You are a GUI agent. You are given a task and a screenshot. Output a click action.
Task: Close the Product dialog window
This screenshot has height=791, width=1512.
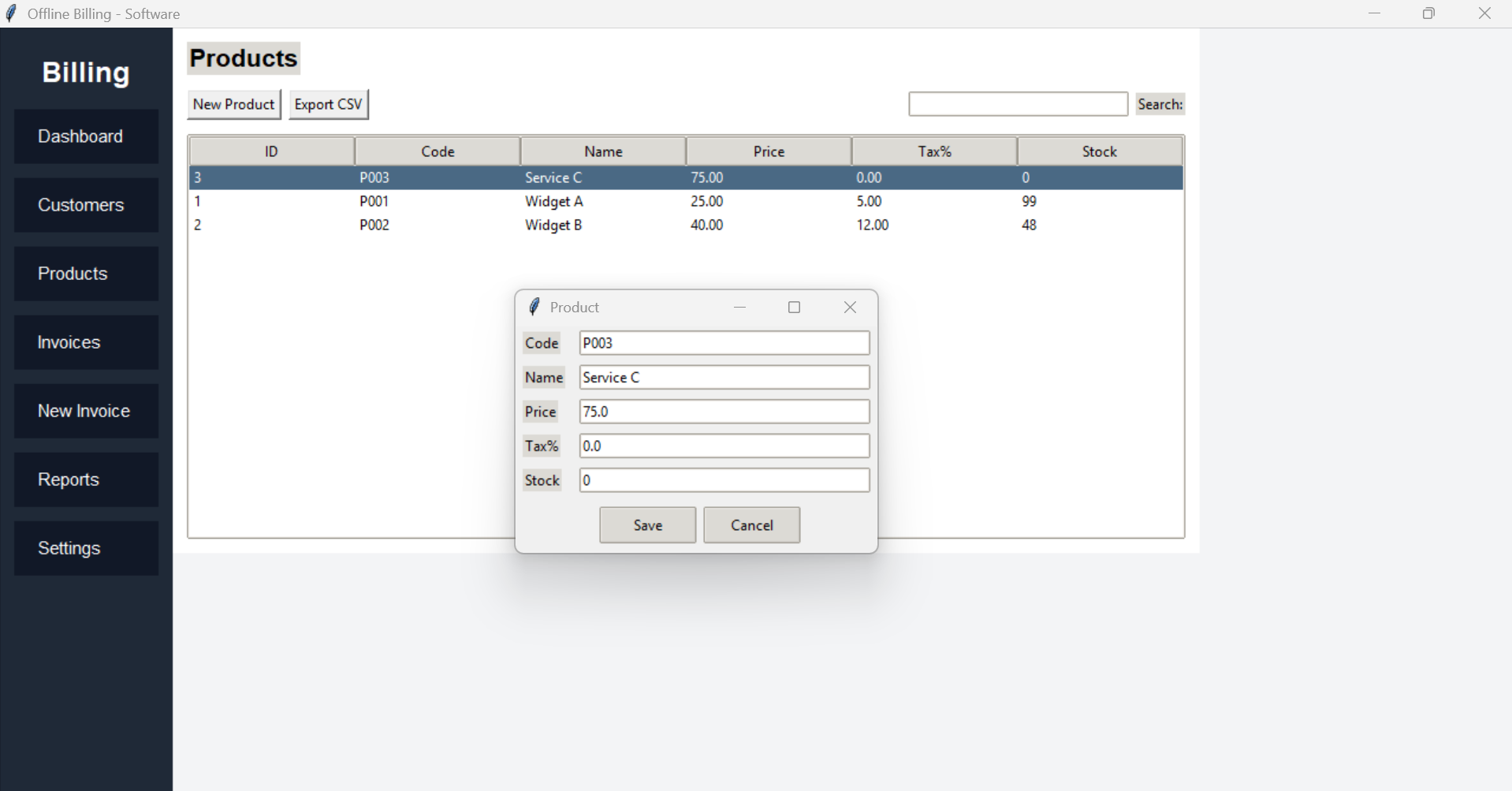coord(850,308)
